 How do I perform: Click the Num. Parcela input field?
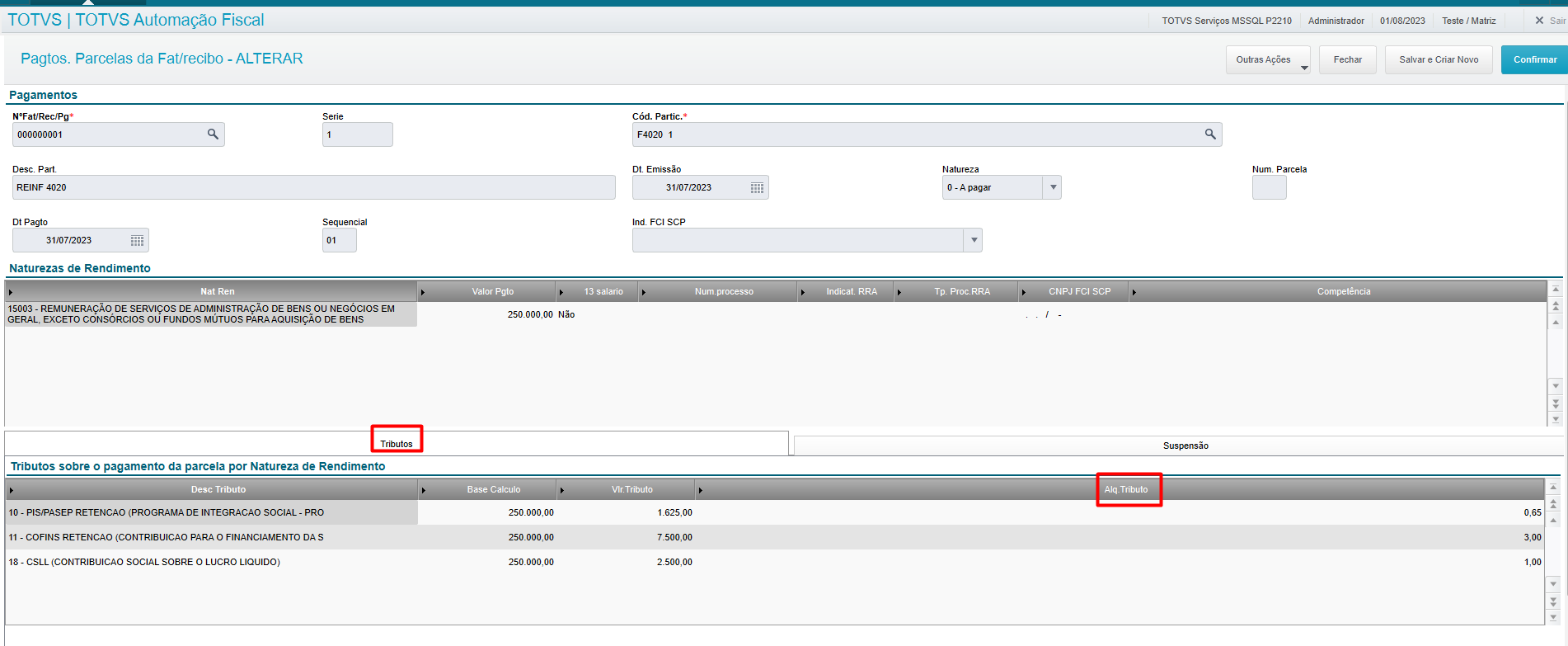click(1269, 187)
